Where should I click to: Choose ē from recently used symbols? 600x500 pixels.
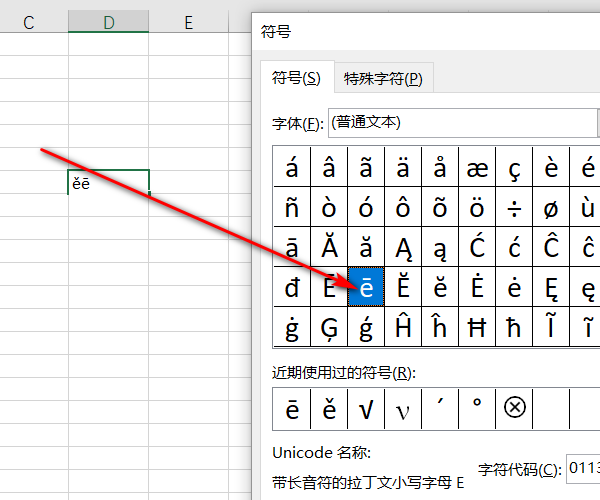coord(292,409)
